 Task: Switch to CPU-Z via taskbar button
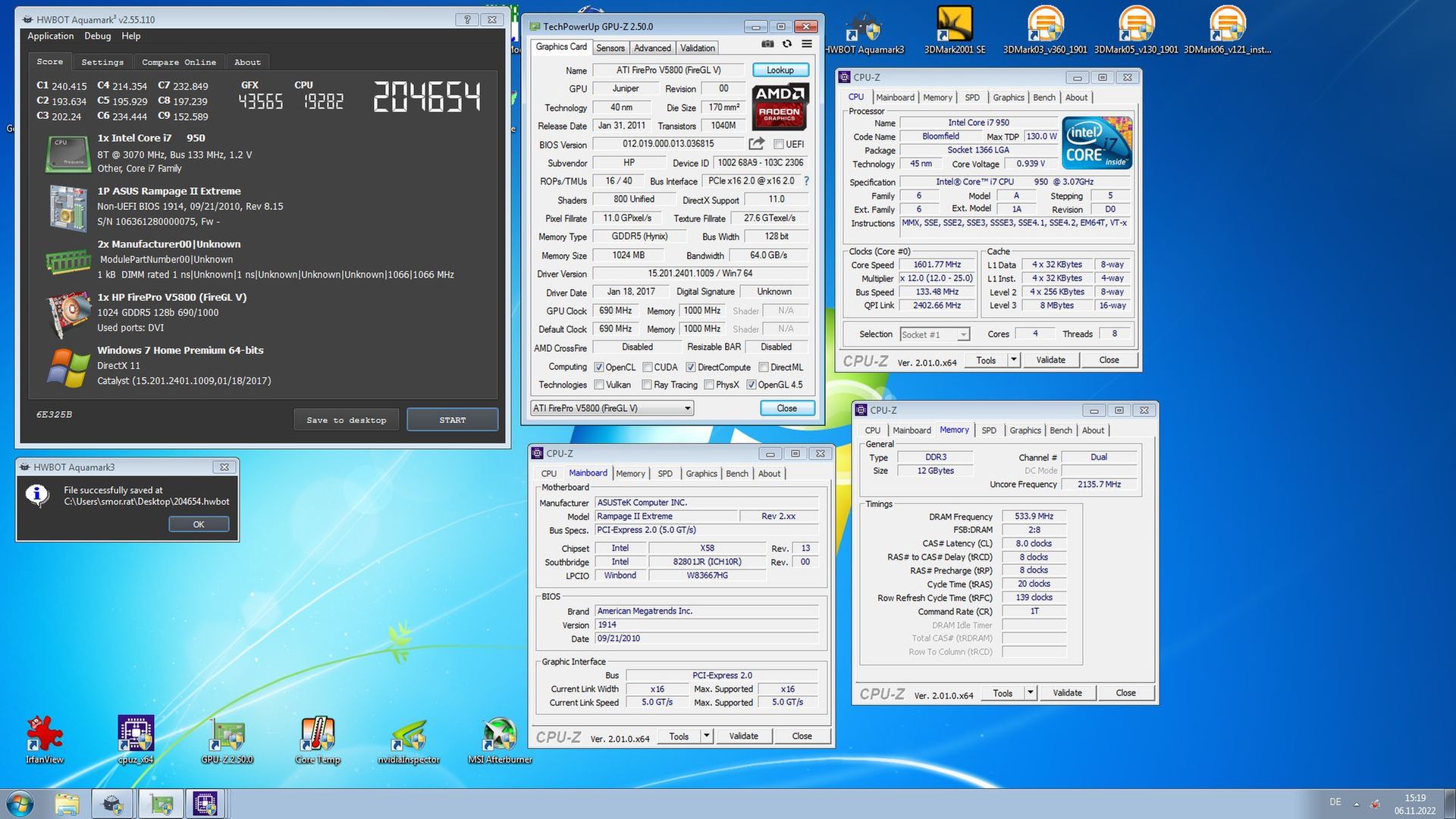point(205,804)
